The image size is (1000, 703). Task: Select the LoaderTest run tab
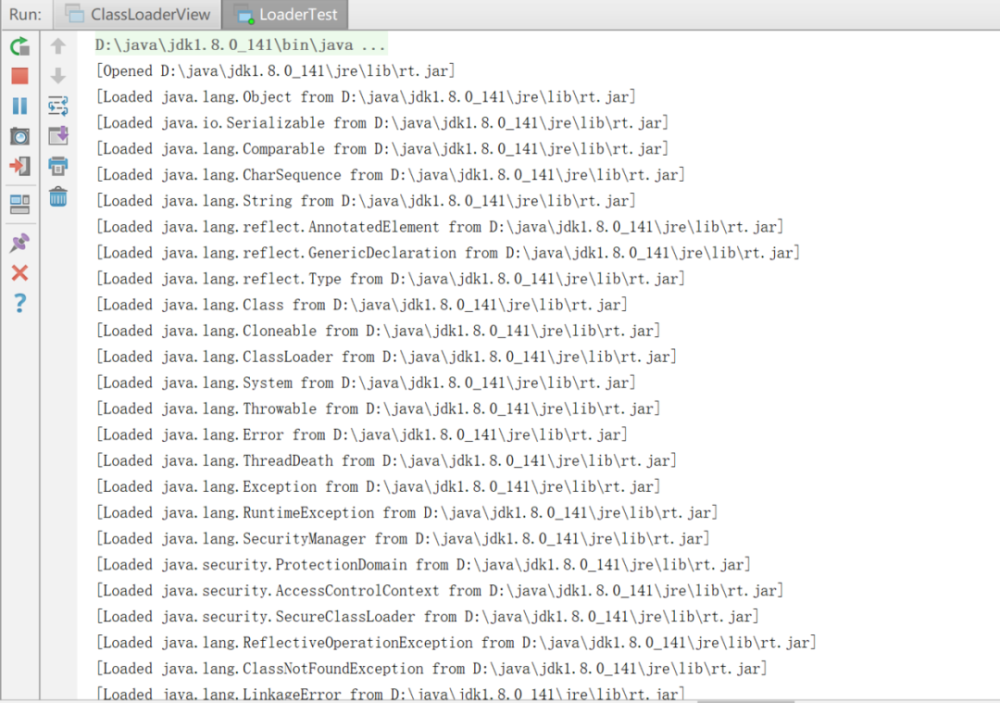(285, 15)
